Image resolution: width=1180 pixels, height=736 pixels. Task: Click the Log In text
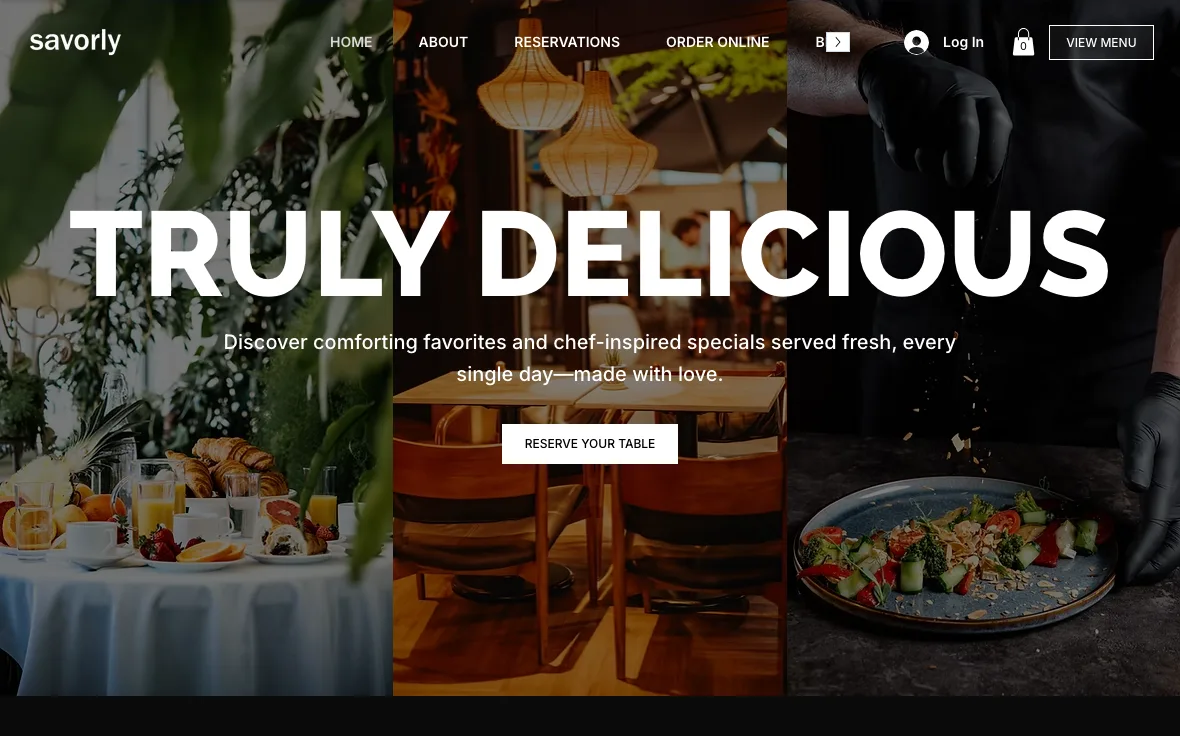(x=963, y=42)
